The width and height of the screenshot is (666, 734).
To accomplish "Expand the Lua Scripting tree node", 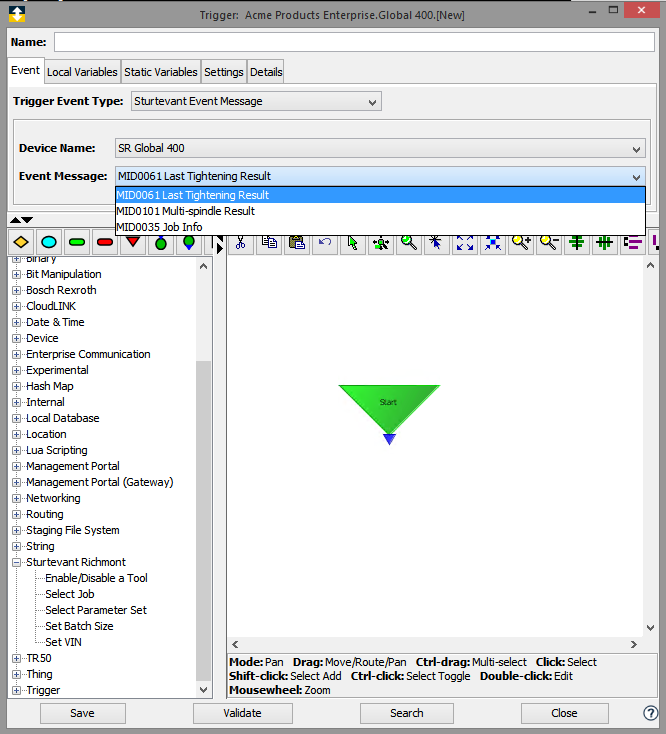I will tap(16, 450).
